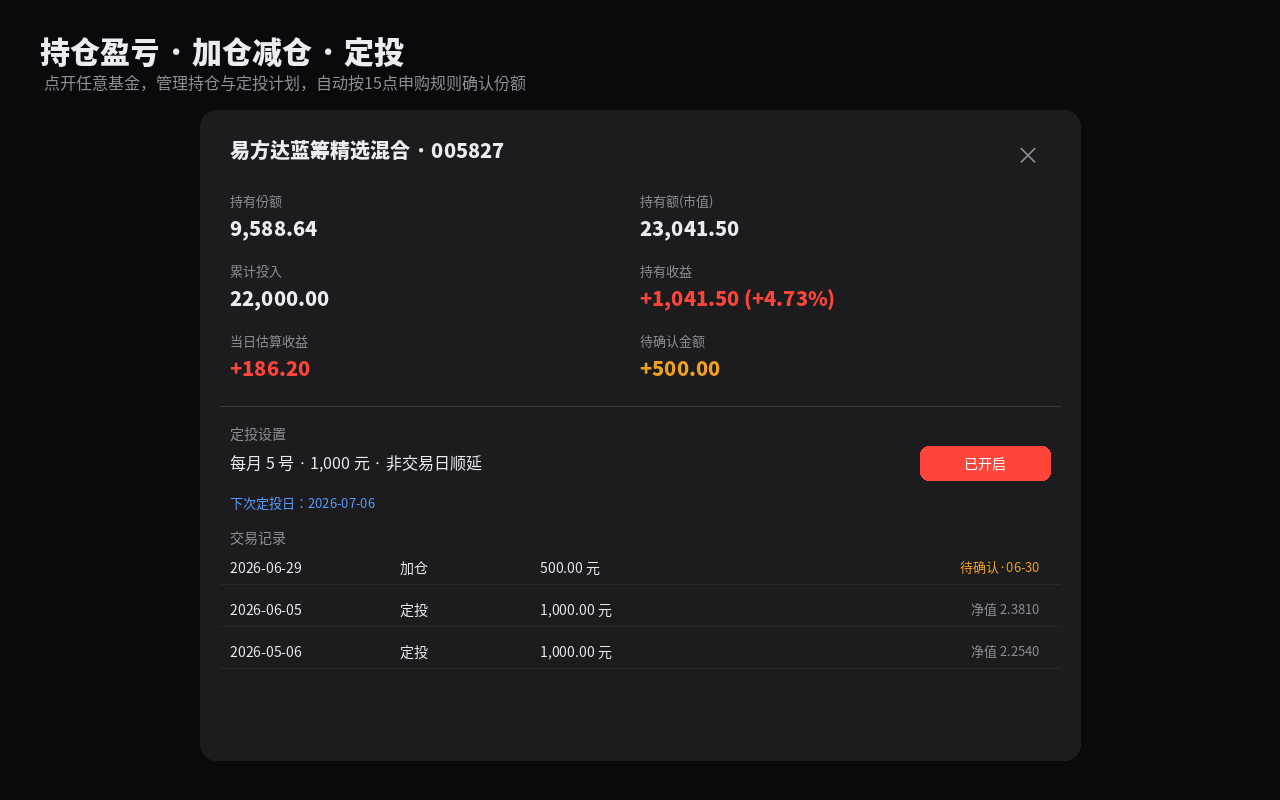
Task: Click the 持有额(市值) value 23,041.50
Action: (690, 228)
